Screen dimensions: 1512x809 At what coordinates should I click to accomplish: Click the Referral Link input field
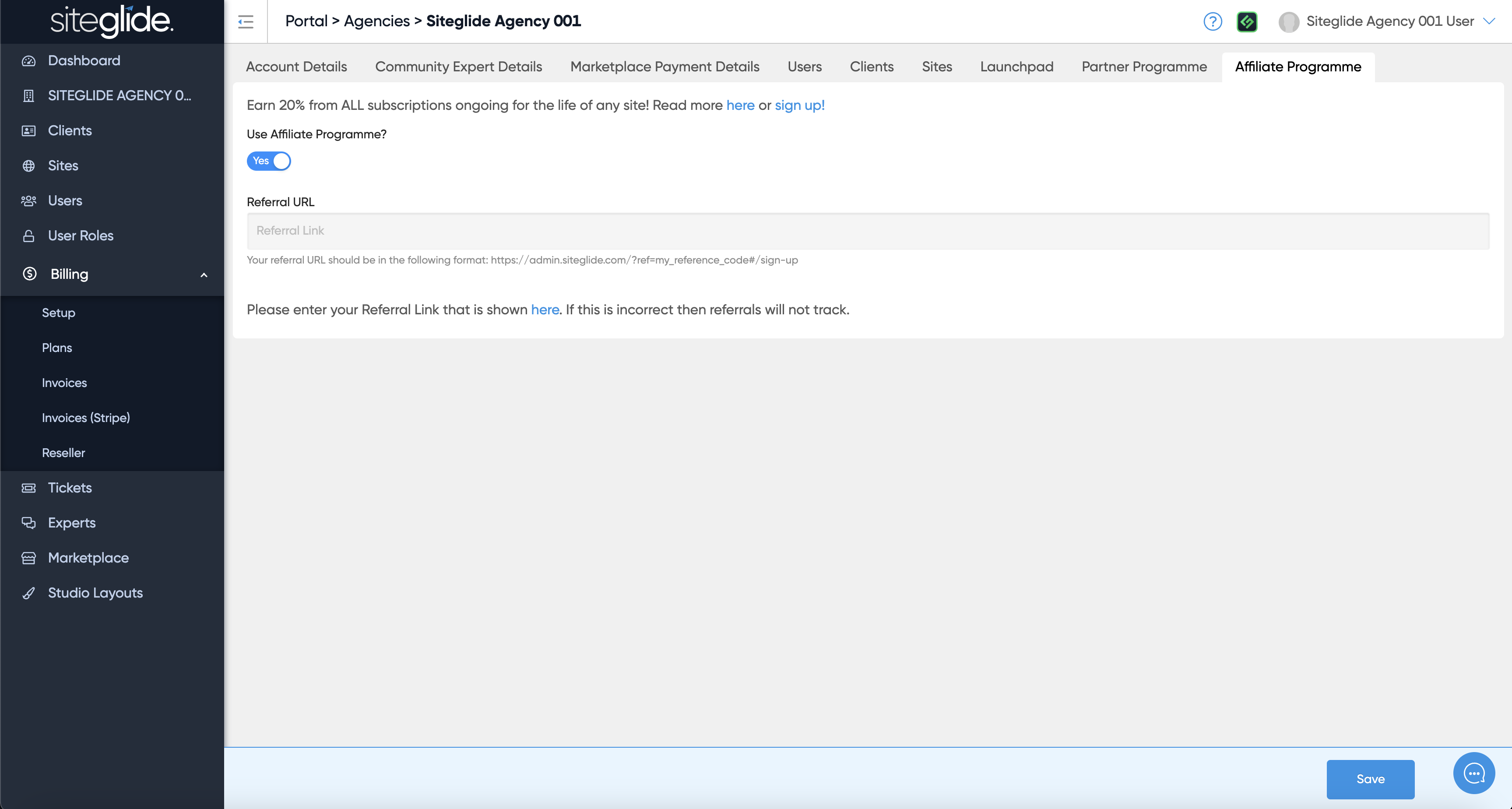click(x=868, y=231)
